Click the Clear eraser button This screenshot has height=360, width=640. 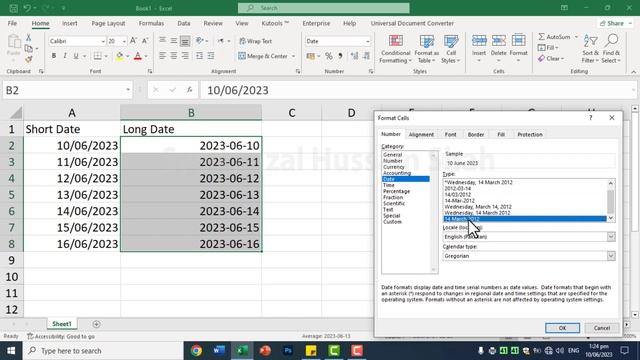click(551, 59)
